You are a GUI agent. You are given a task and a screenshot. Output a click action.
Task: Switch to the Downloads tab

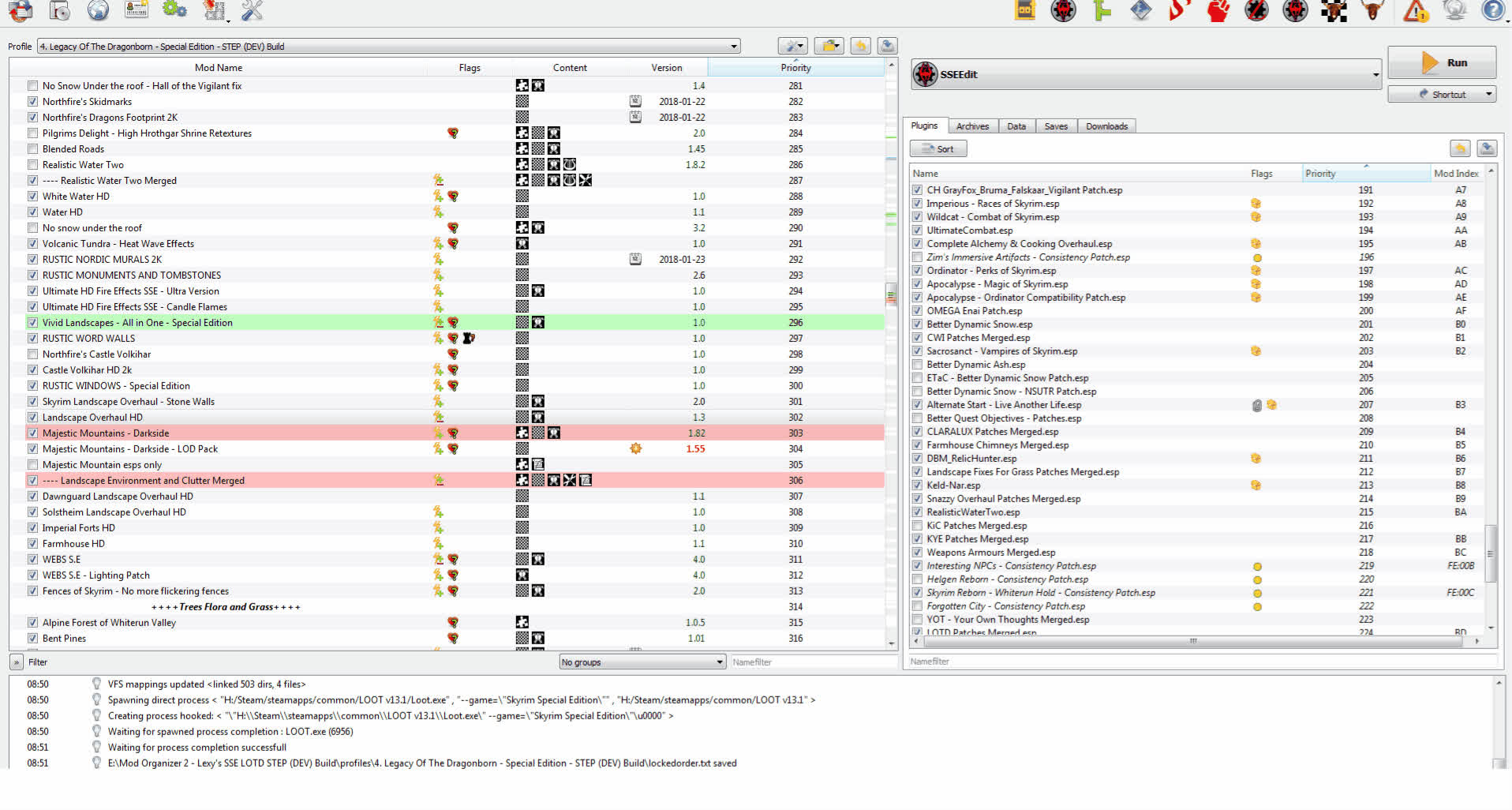[1106, 126]
